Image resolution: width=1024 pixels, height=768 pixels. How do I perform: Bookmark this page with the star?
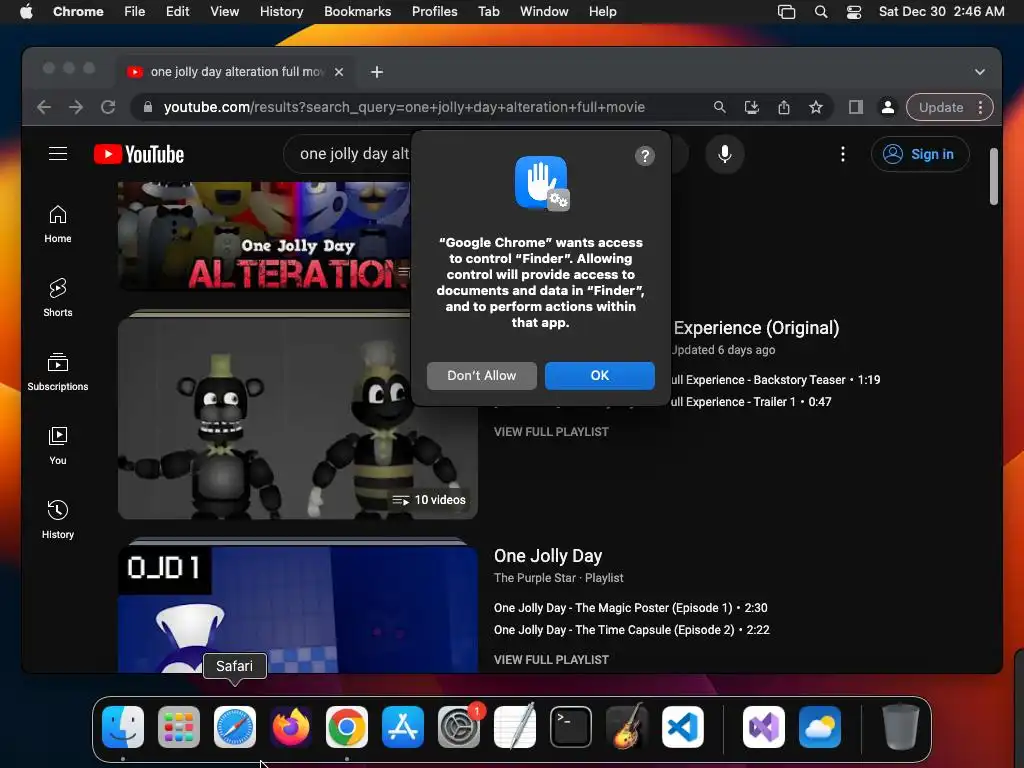coord(816,107)
